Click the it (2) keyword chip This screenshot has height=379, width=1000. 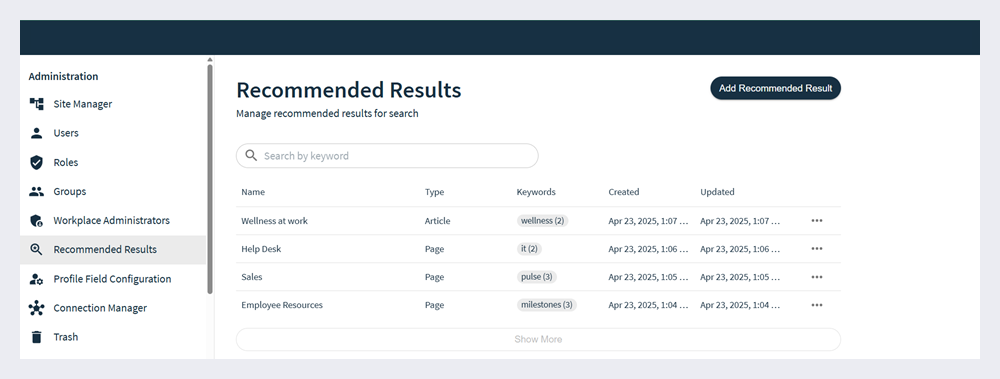[529, 249]
